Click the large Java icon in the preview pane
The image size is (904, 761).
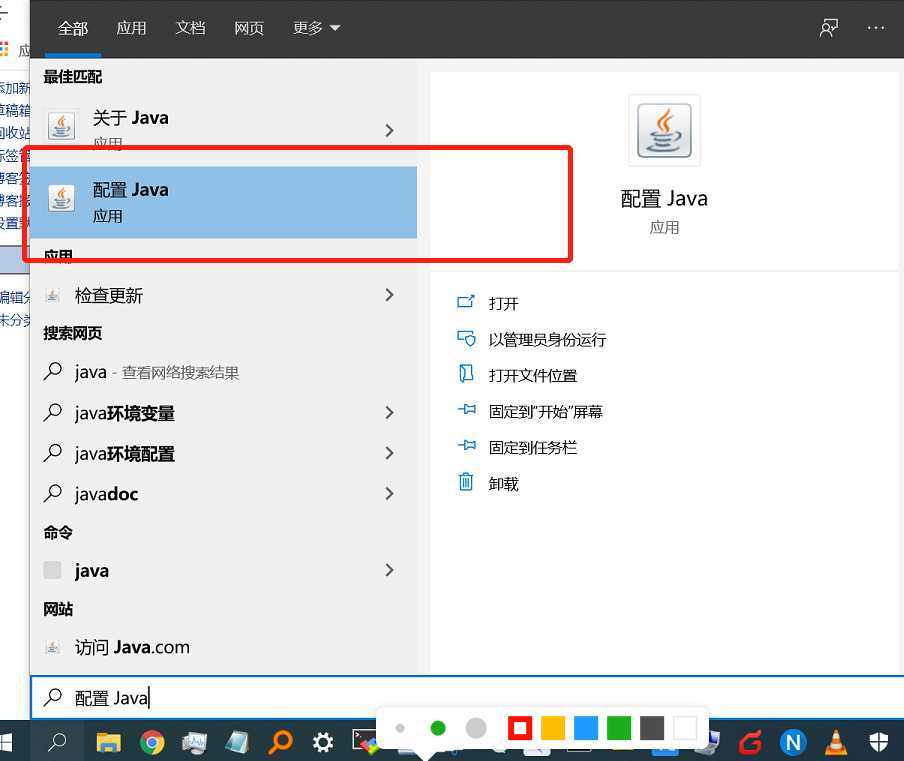coord(664,130)
